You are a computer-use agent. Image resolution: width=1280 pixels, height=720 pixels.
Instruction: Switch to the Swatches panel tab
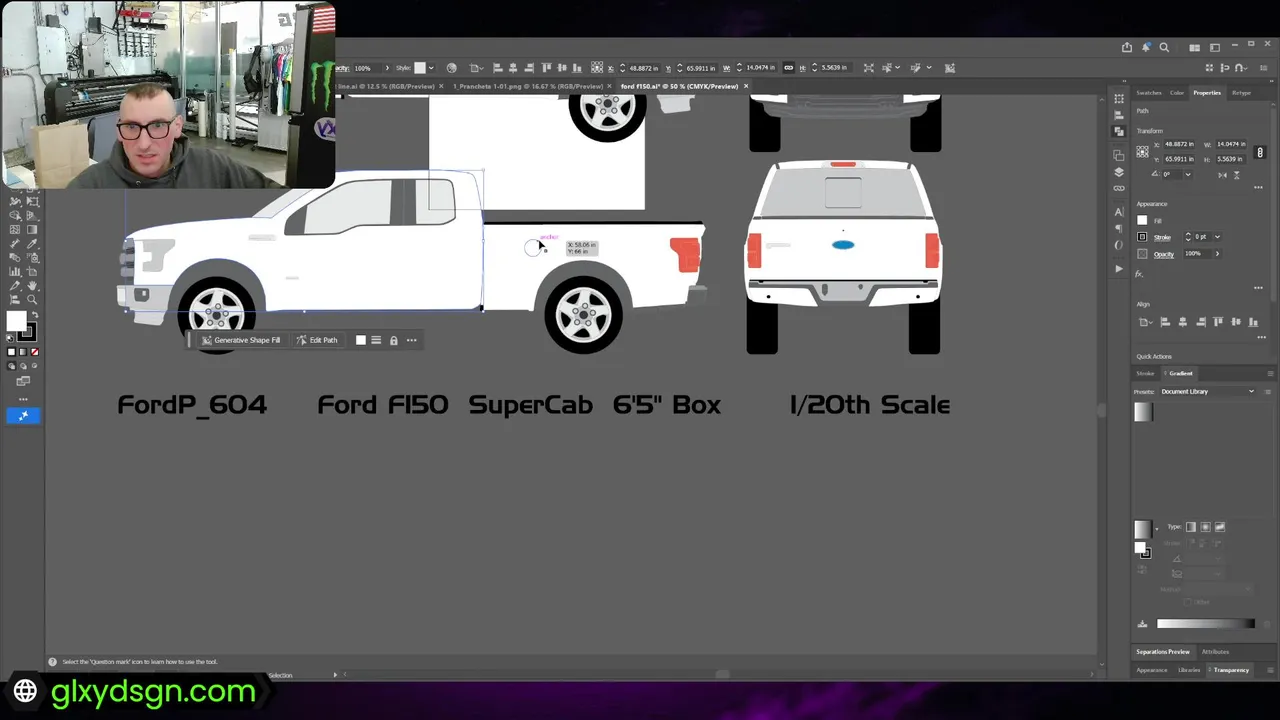click(1149, 93)
